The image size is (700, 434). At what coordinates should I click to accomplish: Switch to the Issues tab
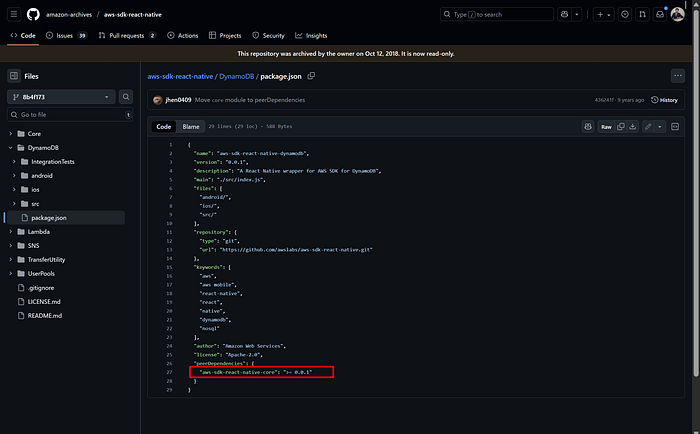(67, 36)
